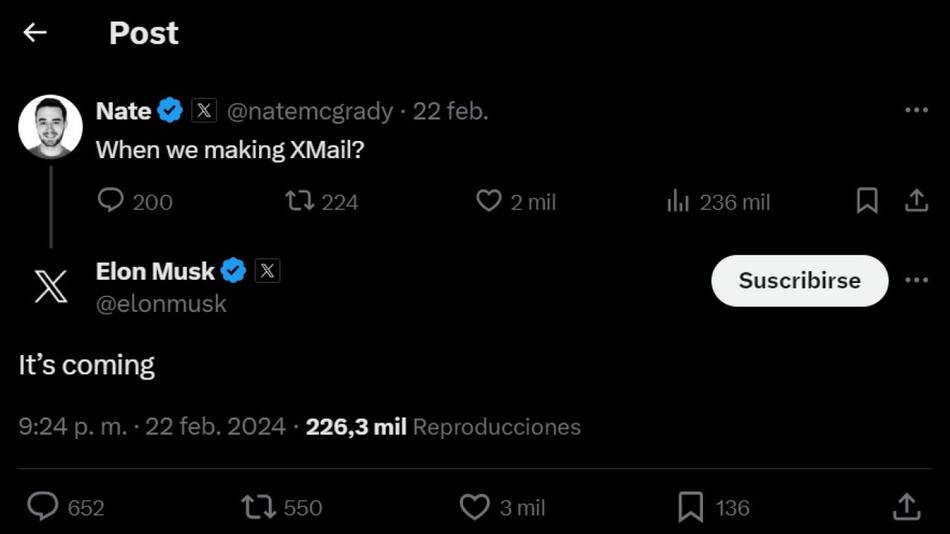Viewport: 950px width, 534px height.
Task: Repost Elon Musk's "It's coming" post
Action: click(x=258, y=507)
